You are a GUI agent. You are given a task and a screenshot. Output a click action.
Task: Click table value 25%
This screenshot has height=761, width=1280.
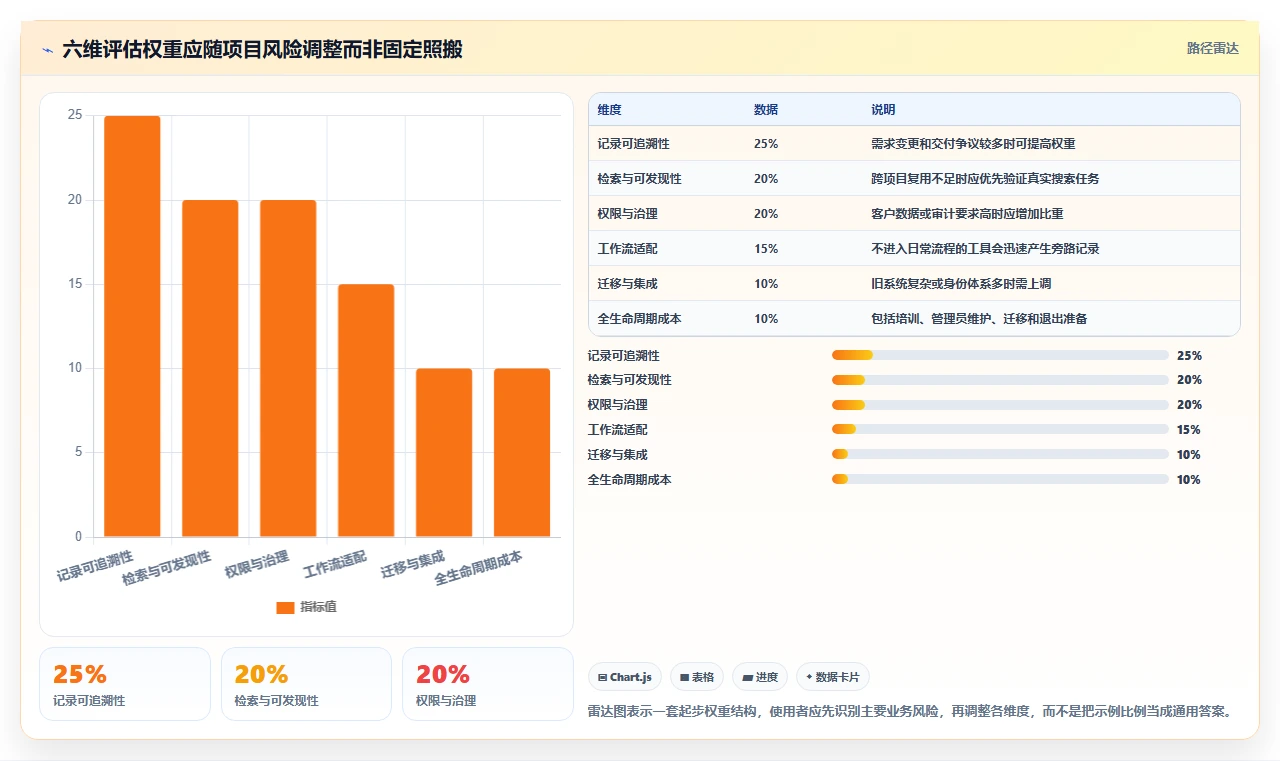766,144
